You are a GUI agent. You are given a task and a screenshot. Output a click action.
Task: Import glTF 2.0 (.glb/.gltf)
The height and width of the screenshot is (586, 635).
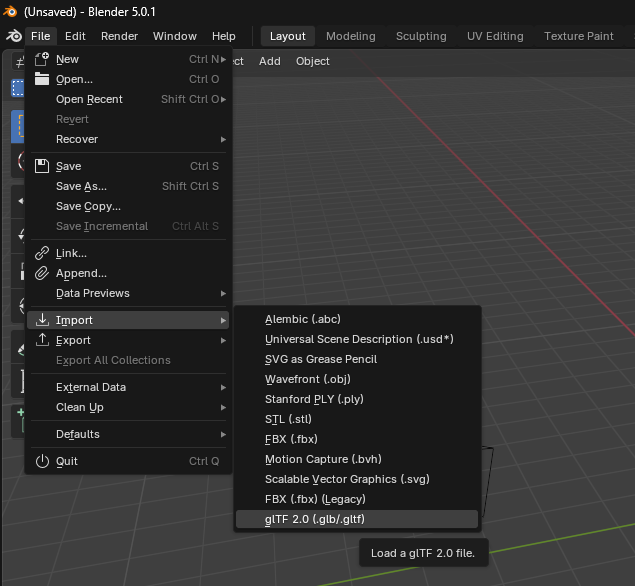pyautogui.click(x=357, y=519)
